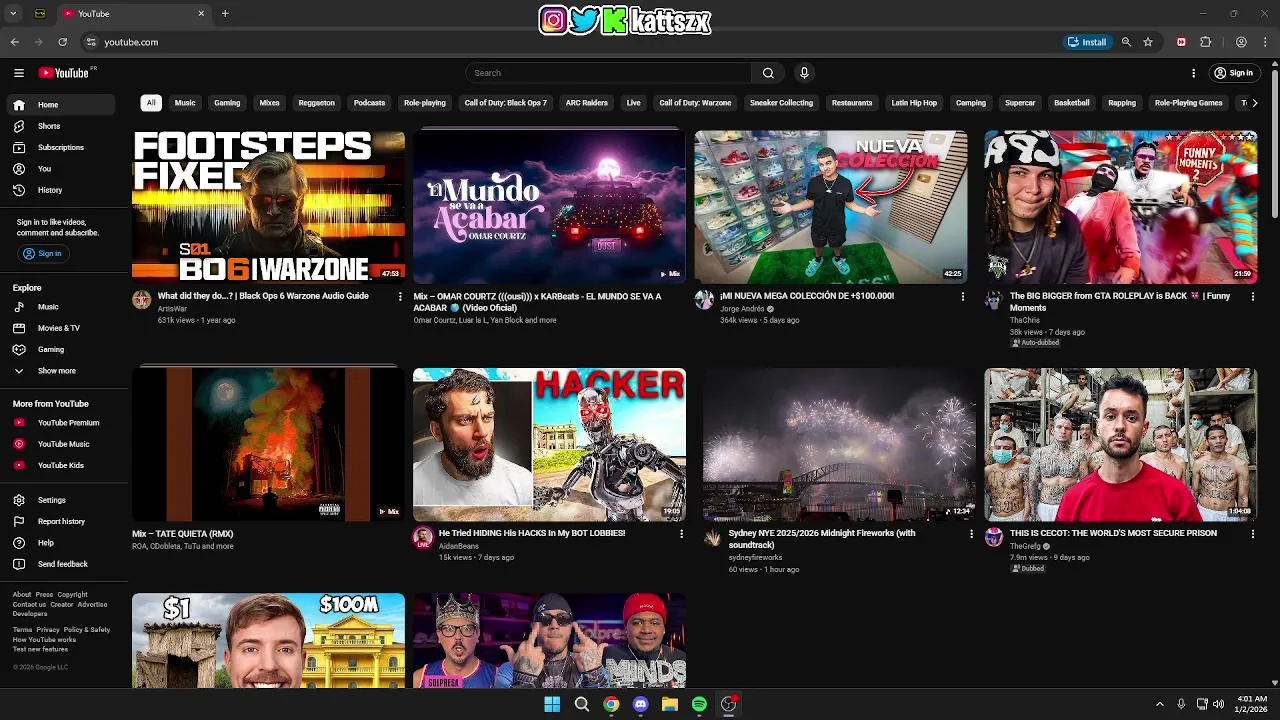
Task: Open Spotify from the taskbar
Action: point(699,704)
